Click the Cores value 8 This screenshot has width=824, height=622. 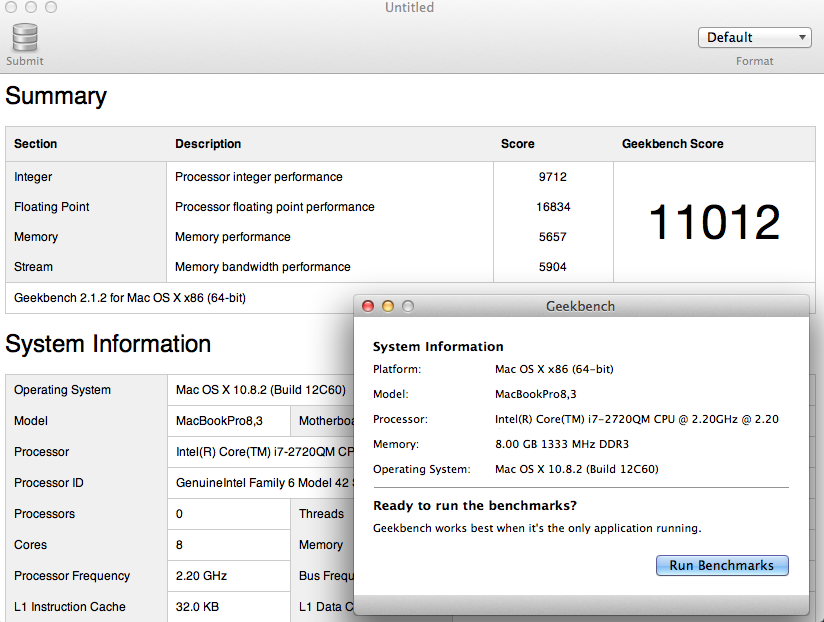pos(179,545)
